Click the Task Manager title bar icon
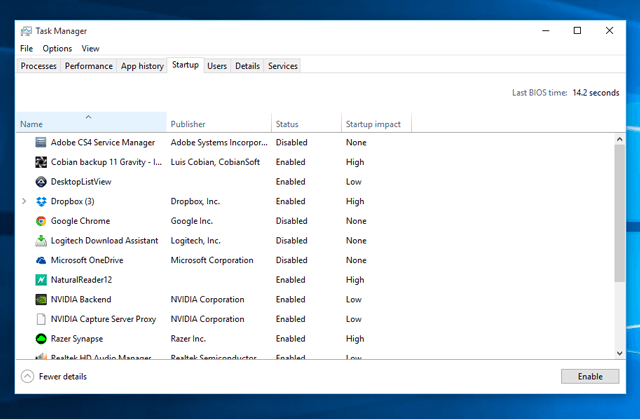 coord(26,31)
